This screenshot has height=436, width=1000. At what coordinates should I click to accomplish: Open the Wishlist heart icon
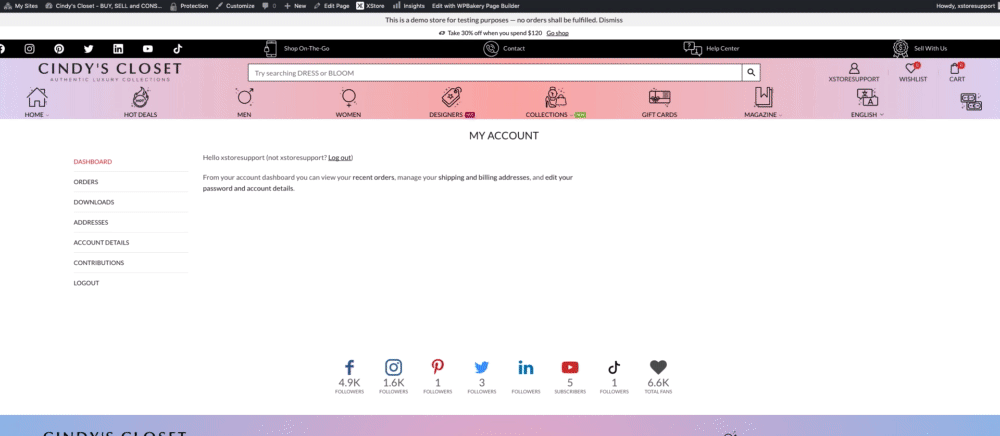(x=911, y=68)
